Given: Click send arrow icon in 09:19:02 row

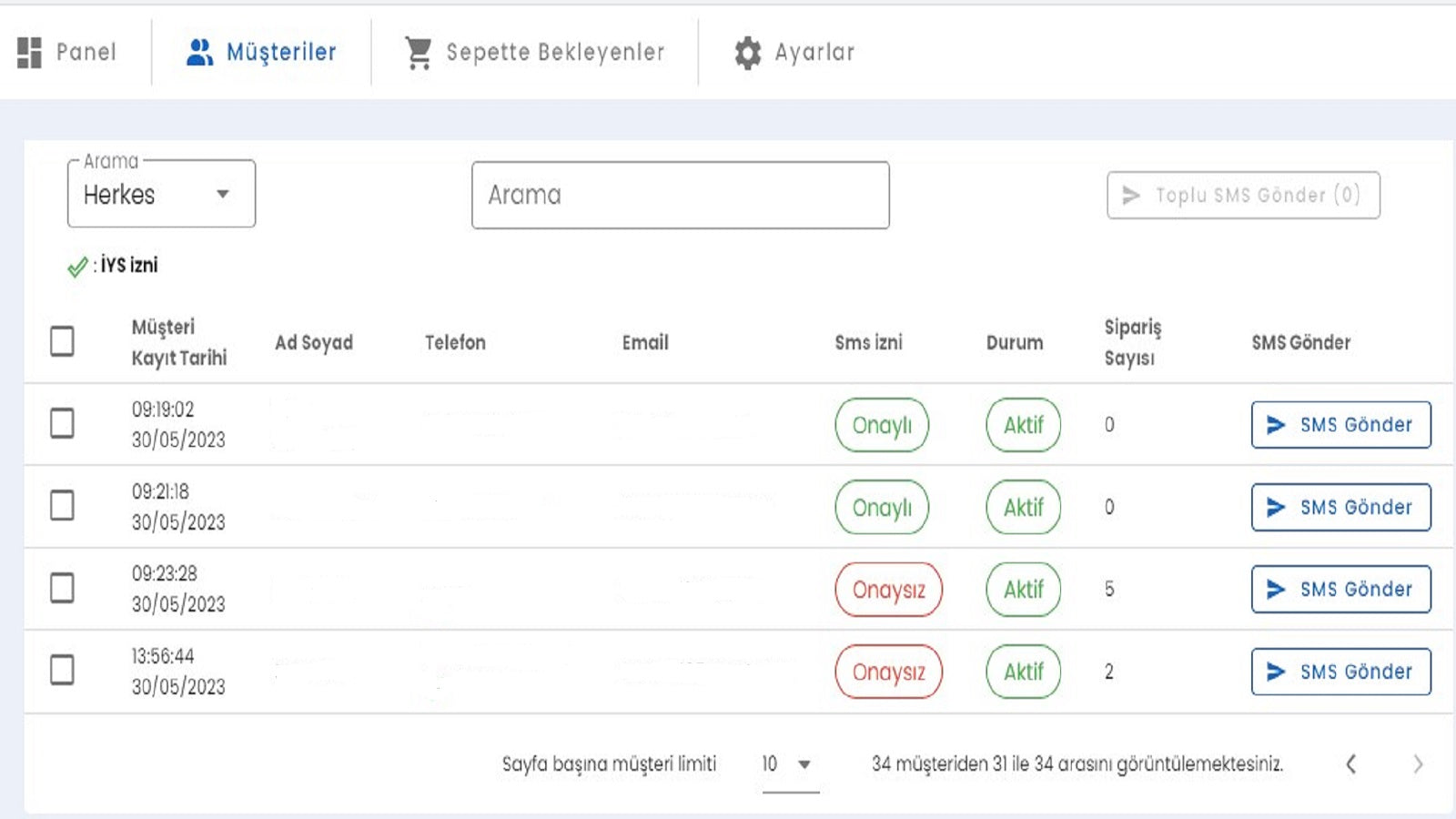Looking at the screenshot, I should [x=1276, y=425].
